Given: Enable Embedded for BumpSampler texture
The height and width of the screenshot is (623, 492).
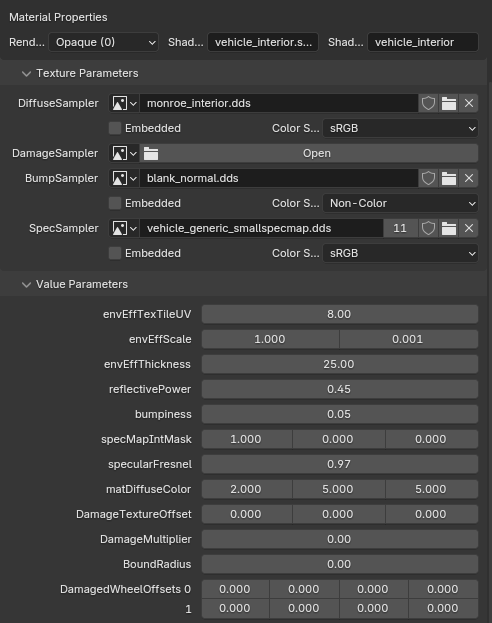Looking at the screenshot, I should click(115, 203).
